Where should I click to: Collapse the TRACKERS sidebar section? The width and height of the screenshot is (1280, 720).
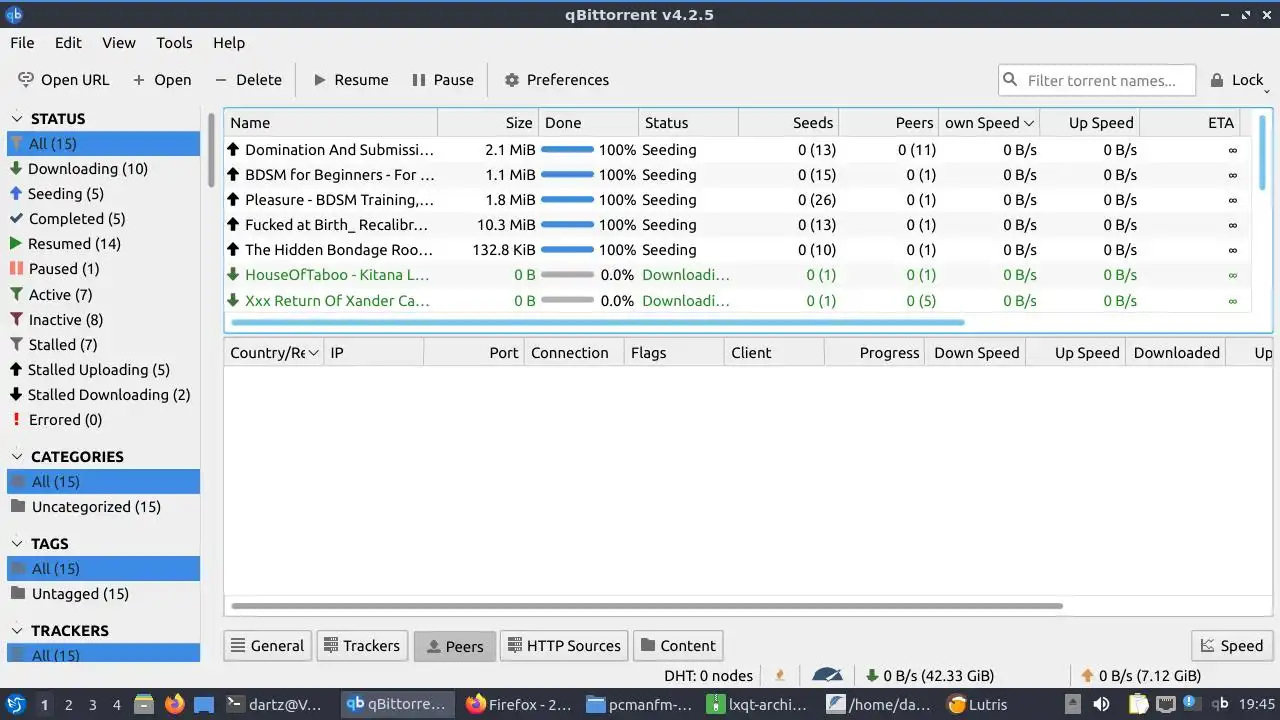(x=16, y=631)
